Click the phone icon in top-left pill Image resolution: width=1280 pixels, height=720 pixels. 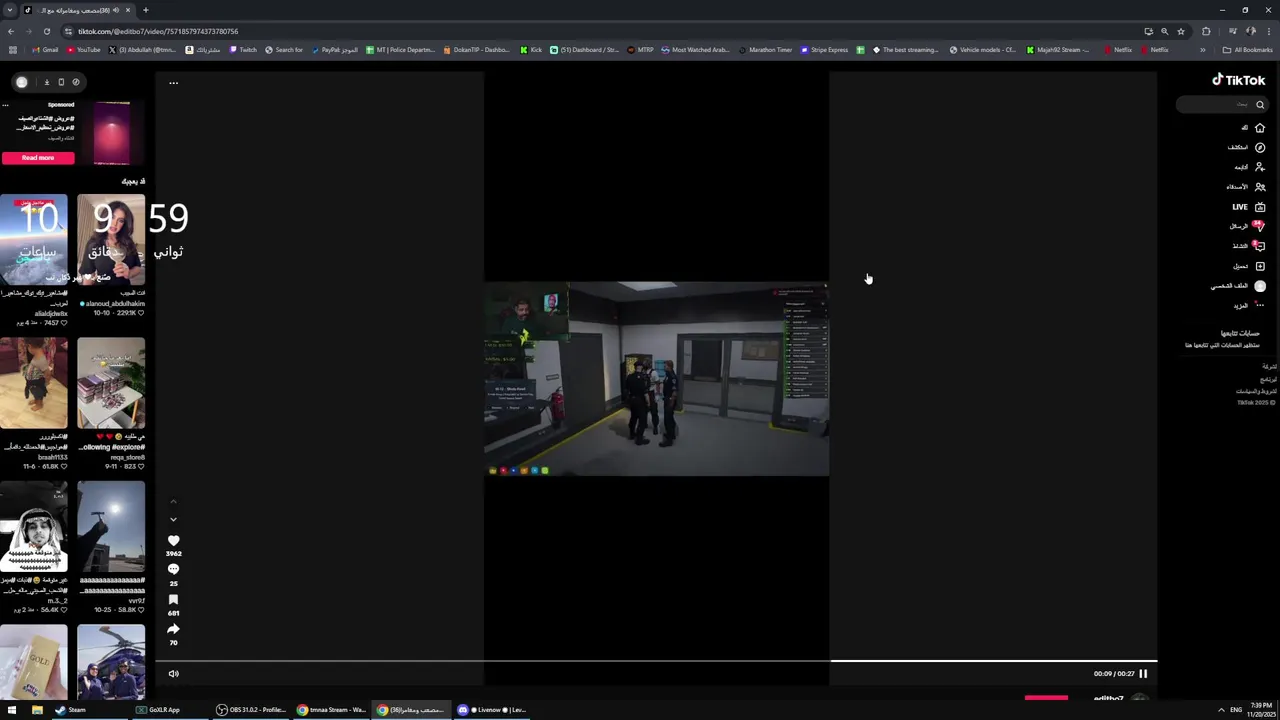(x=61, y=82)
